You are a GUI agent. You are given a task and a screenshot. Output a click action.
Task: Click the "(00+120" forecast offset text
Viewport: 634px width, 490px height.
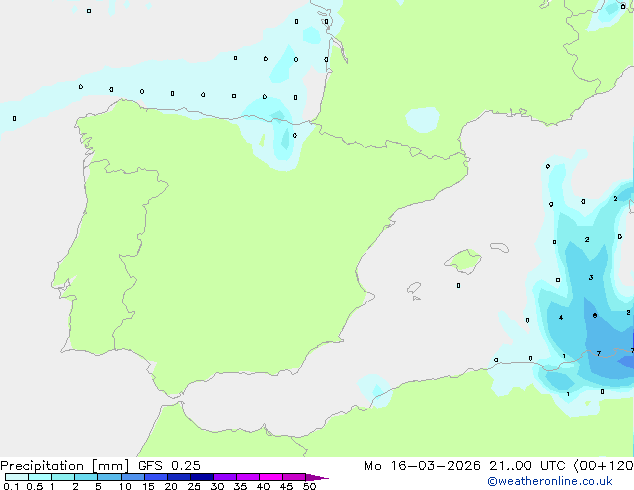point(603,466)
